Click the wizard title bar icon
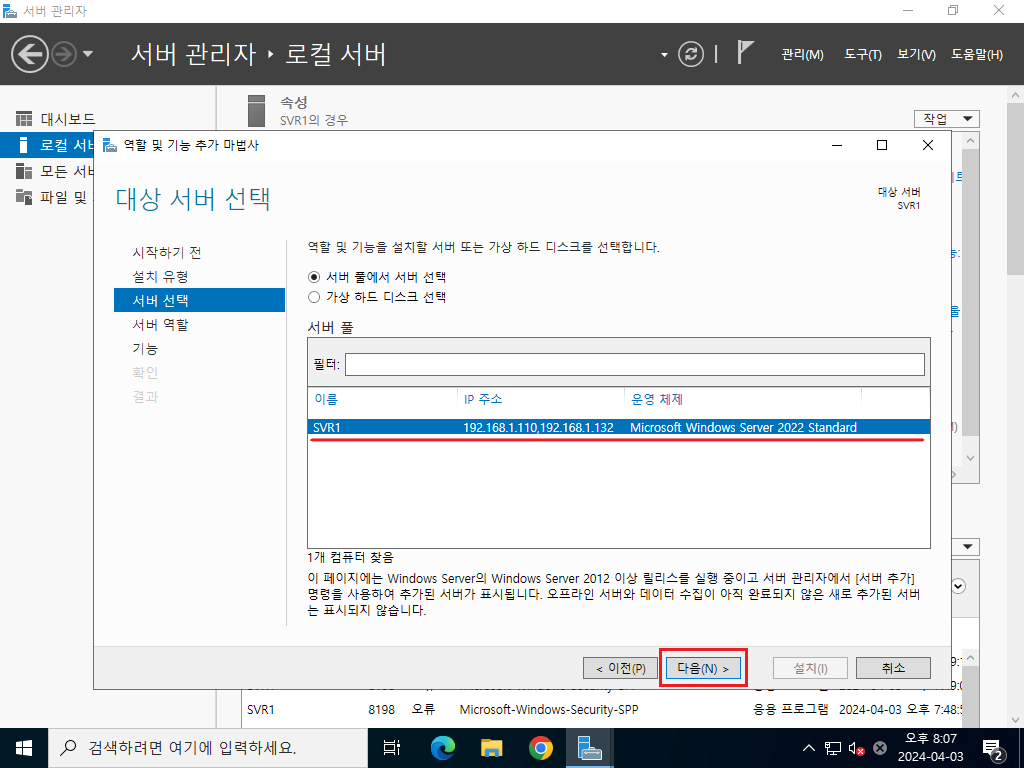 click(110, 145)
